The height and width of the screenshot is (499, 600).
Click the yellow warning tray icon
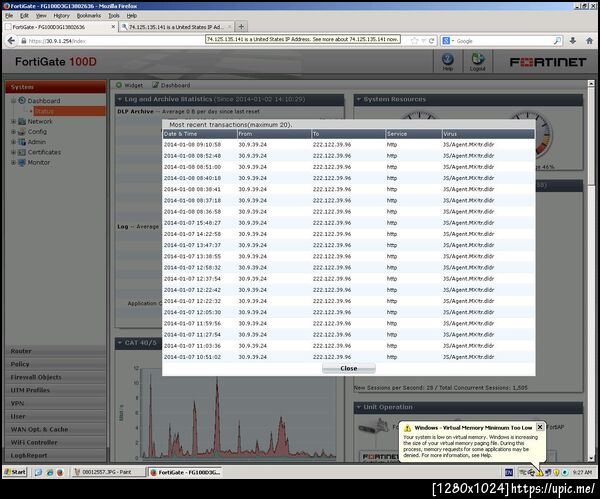pyautogui.click(x=540, y=473)
